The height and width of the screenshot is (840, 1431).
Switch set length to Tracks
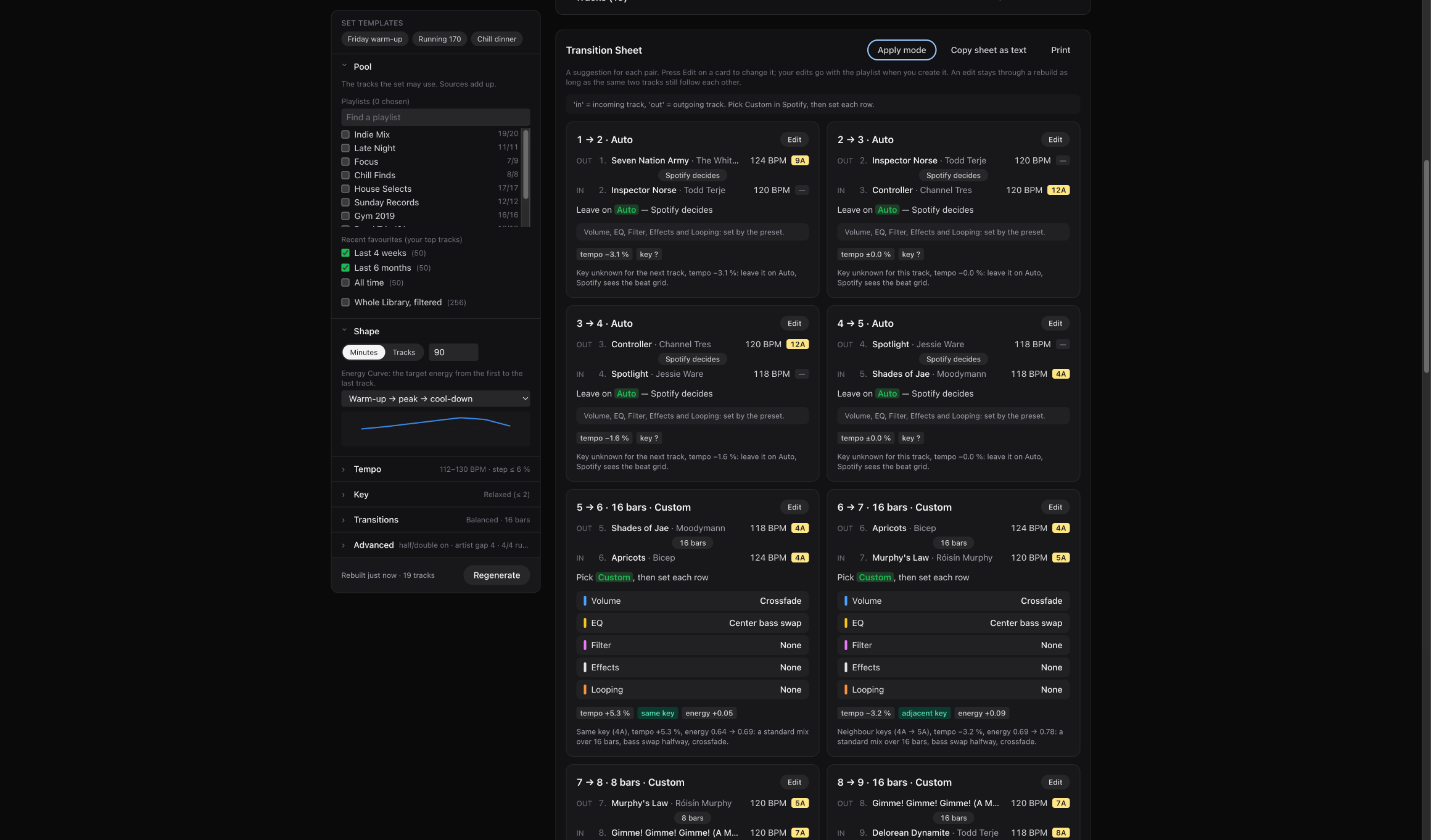[x=404, y=352]
